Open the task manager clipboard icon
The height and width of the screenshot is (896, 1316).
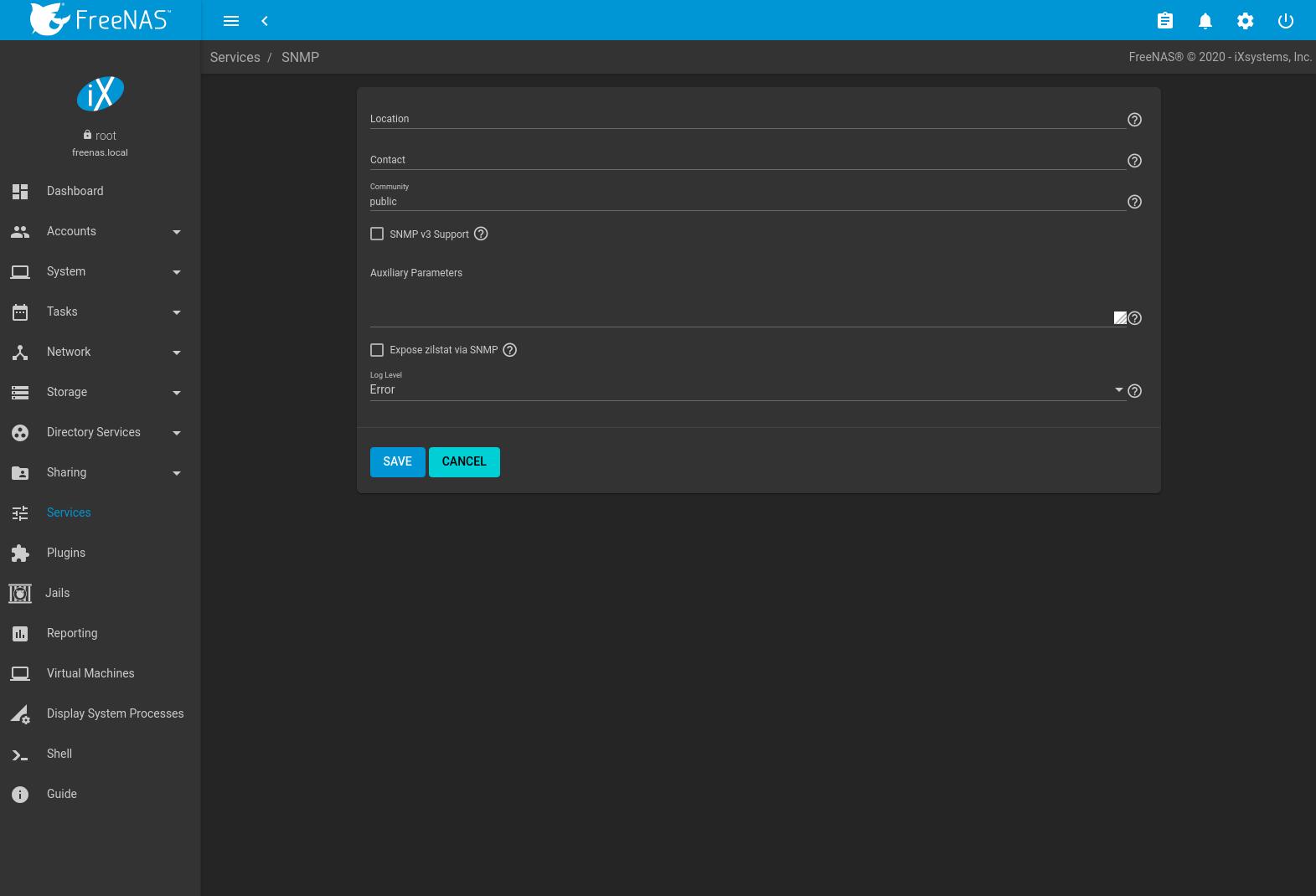pyautogui.click(x=1164, y=21)
